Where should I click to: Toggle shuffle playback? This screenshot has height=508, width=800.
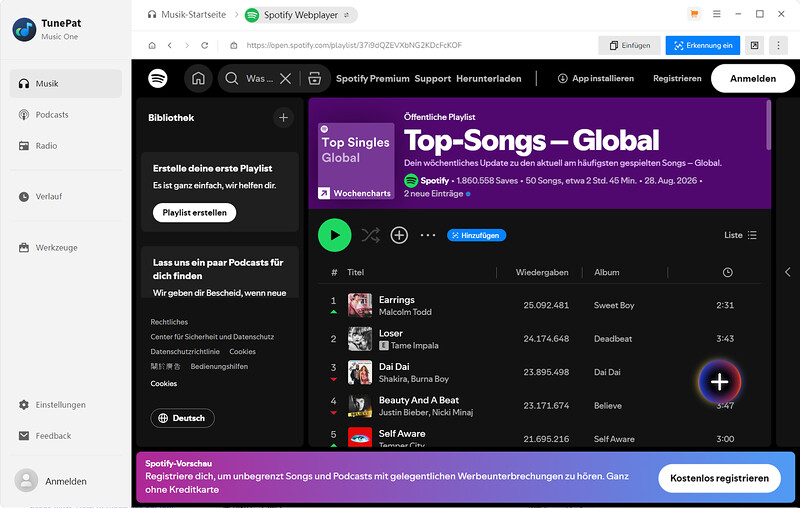coord(371,235)
